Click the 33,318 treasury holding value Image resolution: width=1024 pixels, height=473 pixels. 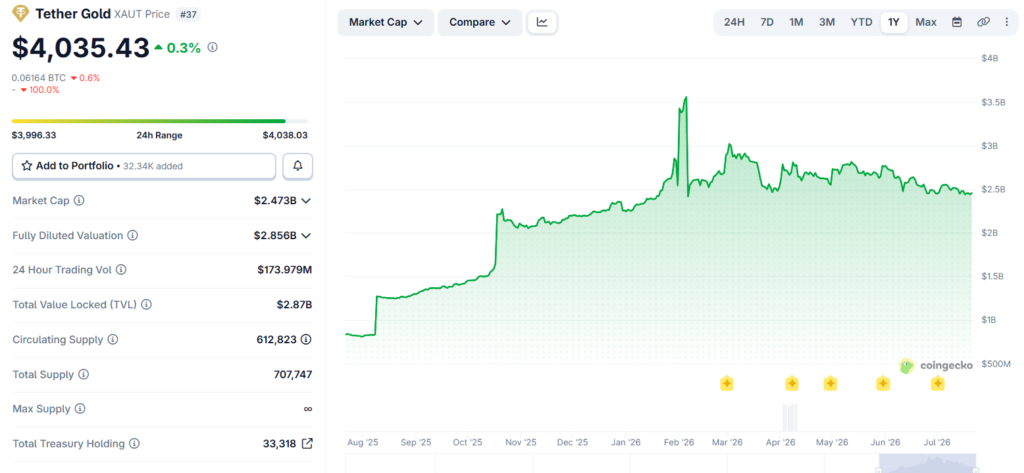[x=280, y=444]
